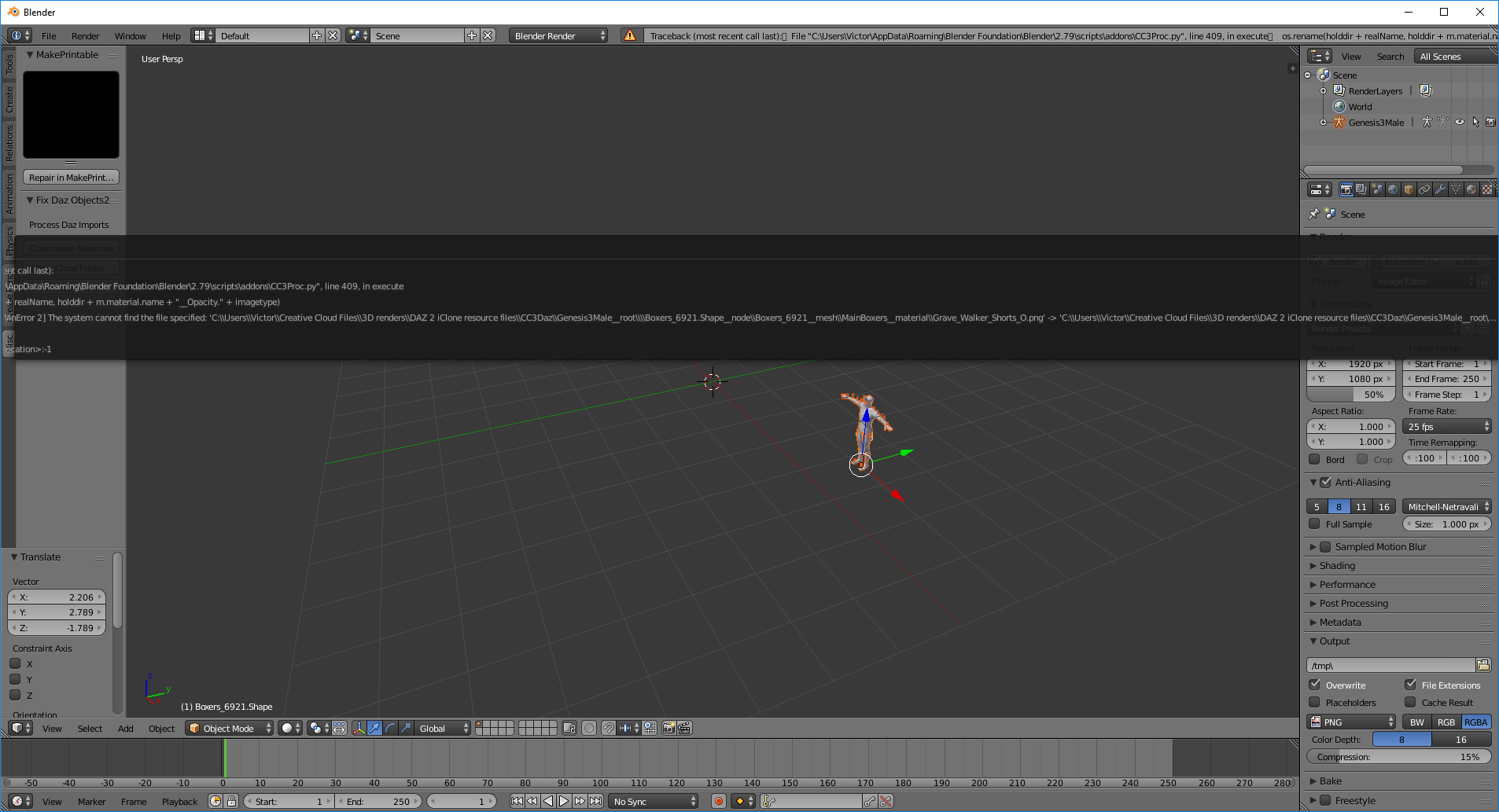
Task: Click the red auto-keyframe record button
Action: pos(718,801)
